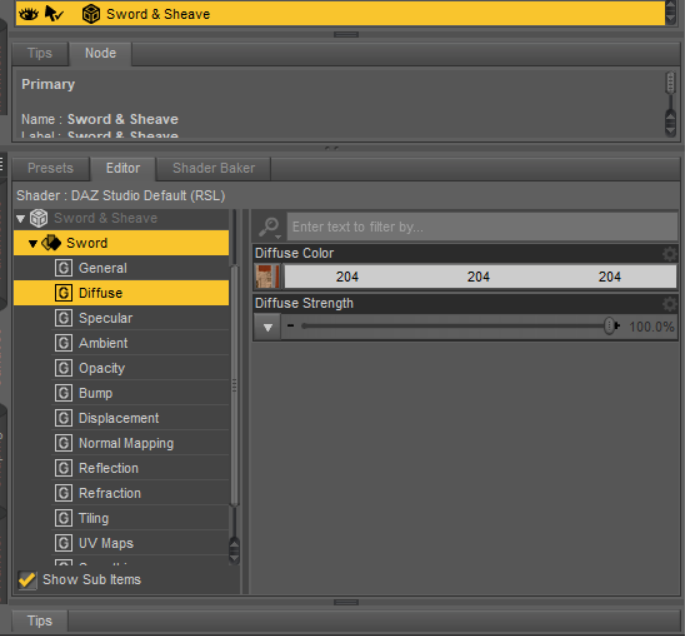Click the magnifier filter options icon
This screenshot has height=636, width=685.
click(x=269, y=227)
